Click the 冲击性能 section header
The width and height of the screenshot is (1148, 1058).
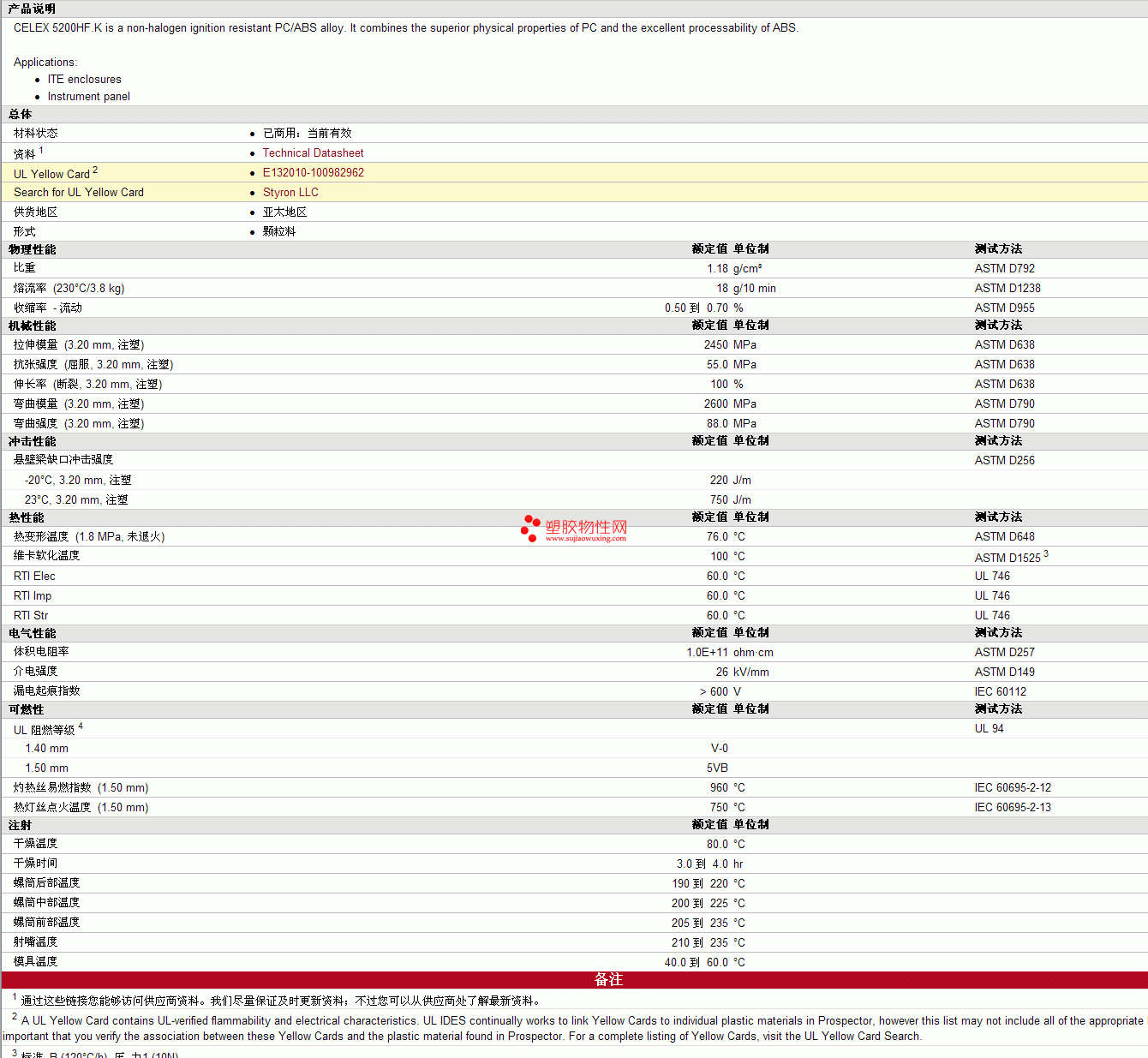32,441
